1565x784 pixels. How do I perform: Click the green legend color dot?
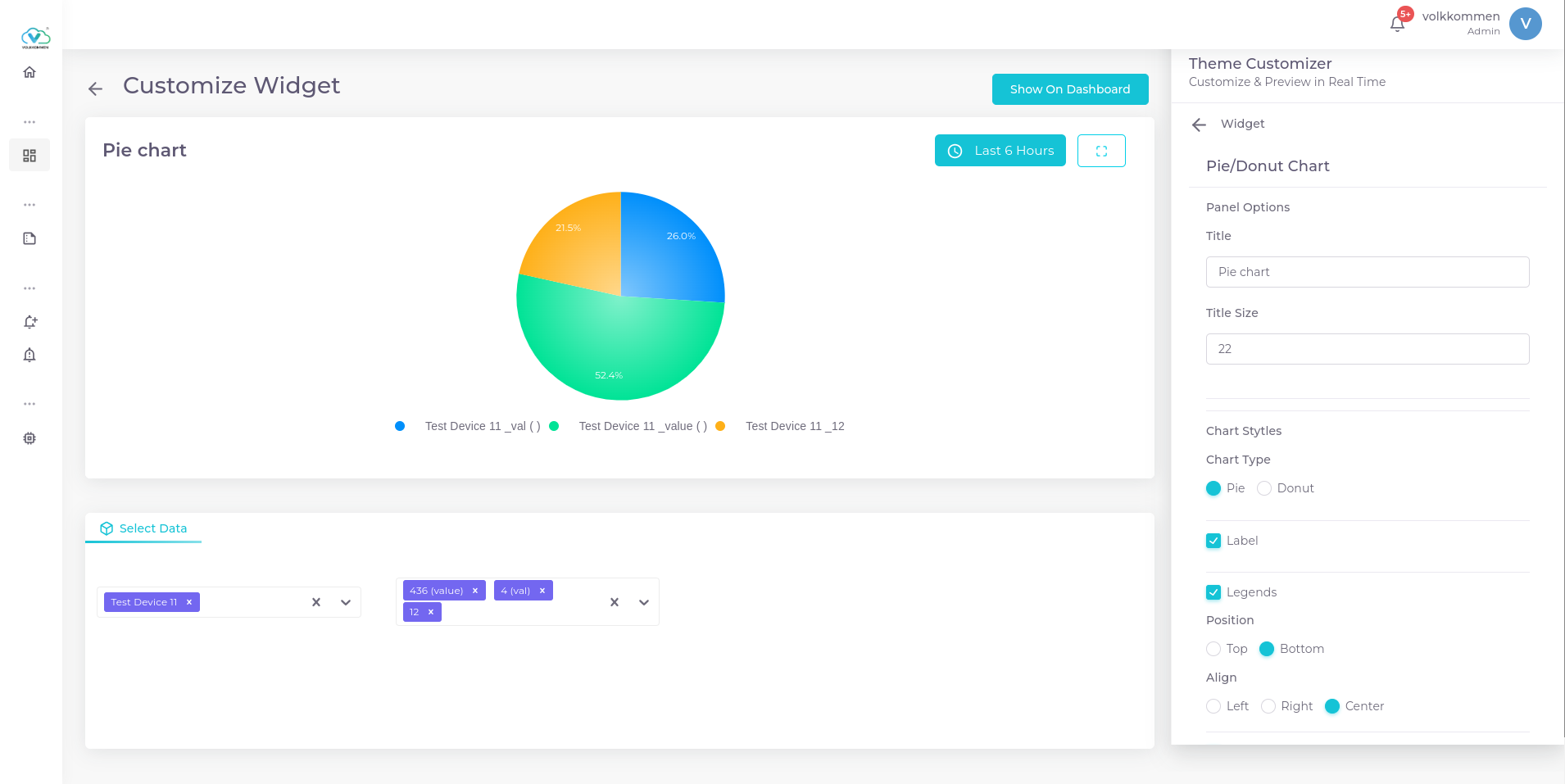554,426
